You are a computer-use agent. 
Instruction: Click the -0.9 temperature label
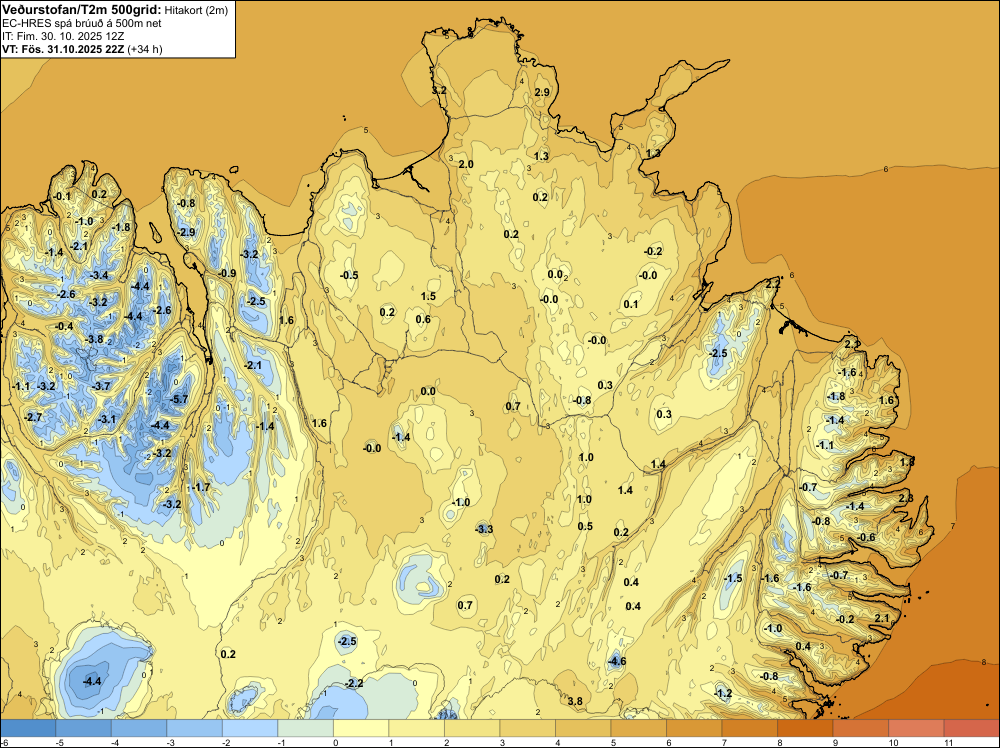pyautogui.click(x=227, y=273)
